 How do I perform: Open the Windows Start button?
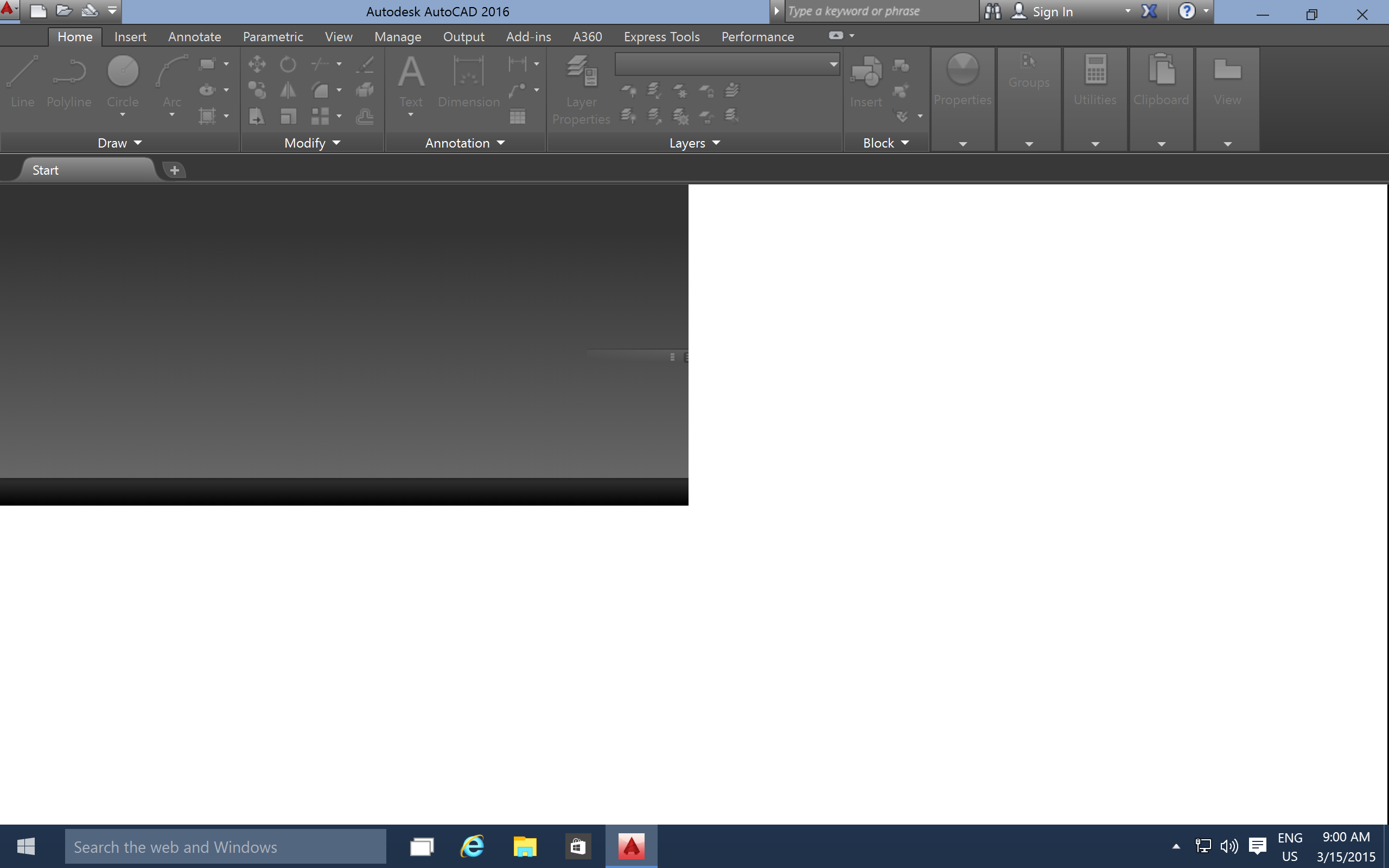click(x=26, y=846)
